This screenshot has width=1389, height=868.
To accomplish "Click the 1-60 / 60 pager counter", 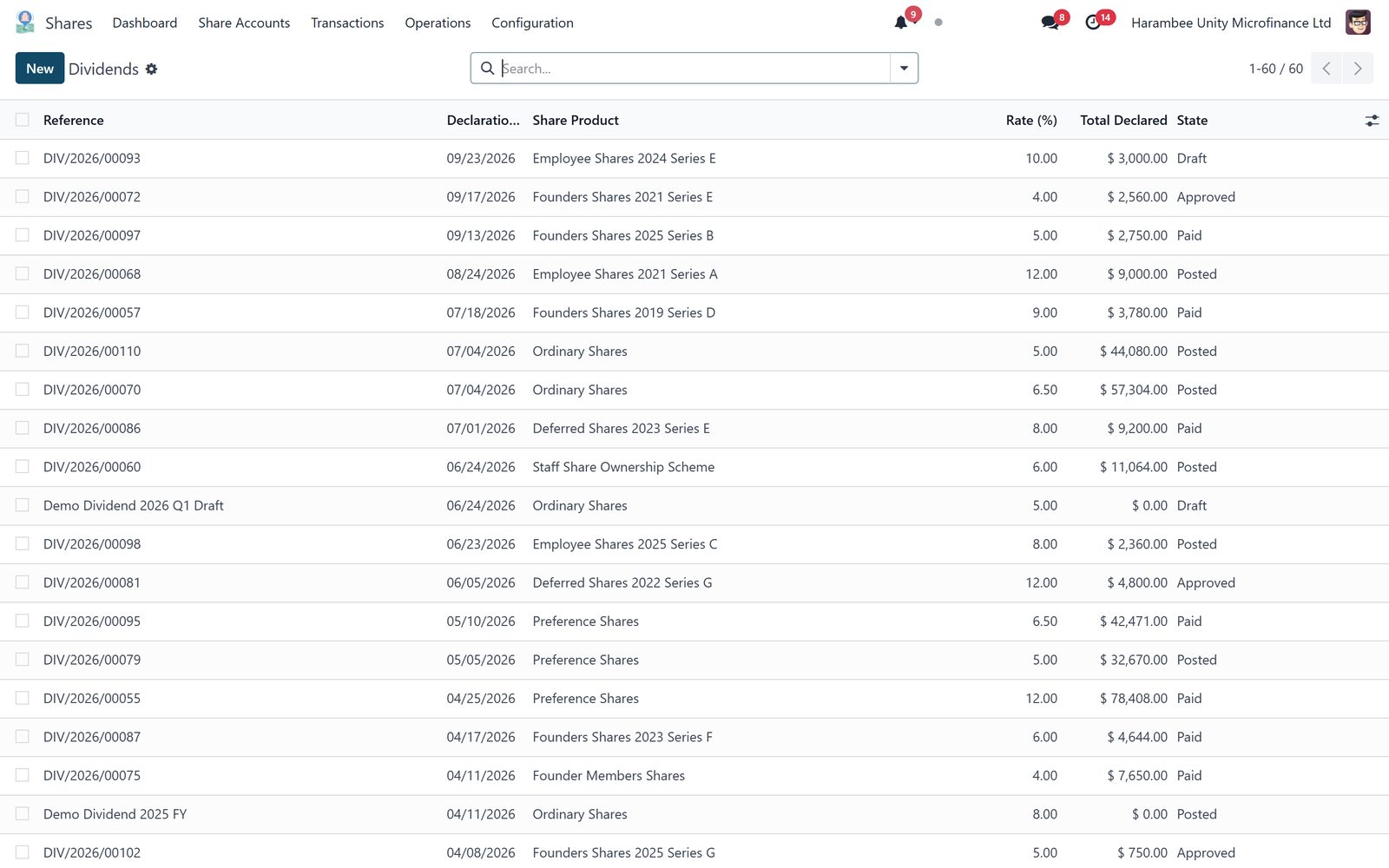I will coord(1275,69).
